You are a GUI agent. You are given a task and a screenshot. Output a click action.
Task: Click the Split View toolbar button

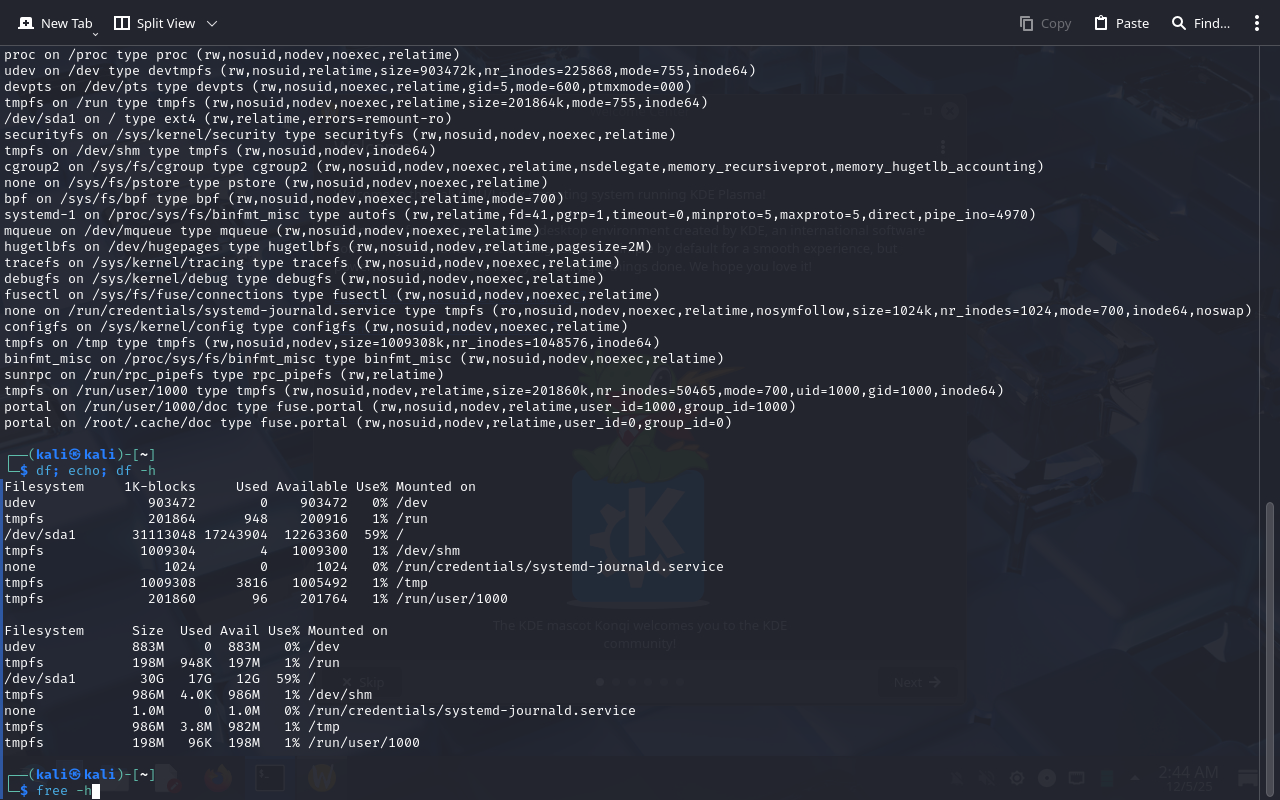click(x=154, y=23)
